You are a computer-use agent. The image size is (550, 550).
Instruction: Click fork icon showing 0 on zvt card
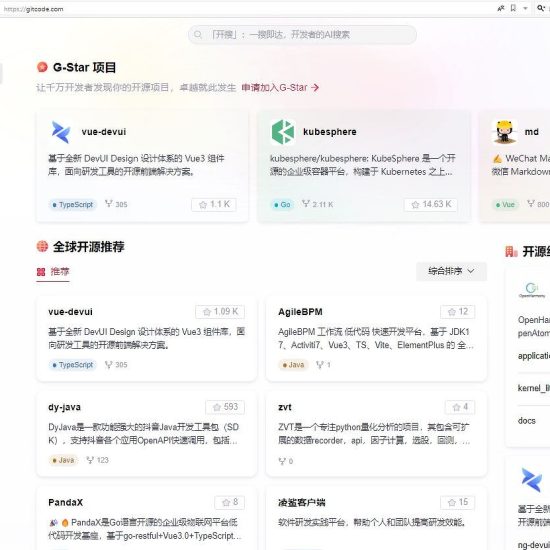coord(282,461)
